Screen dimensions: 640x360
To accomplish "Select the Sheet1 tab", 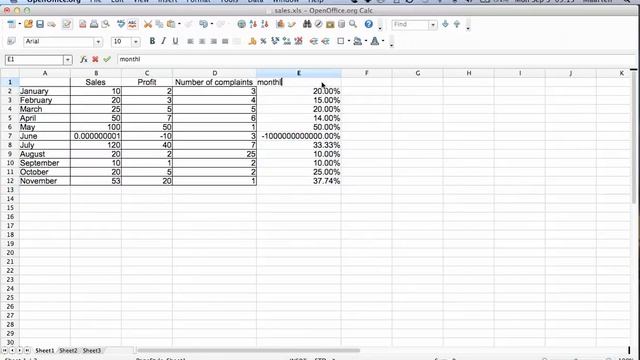I will [x=44, y=351].
